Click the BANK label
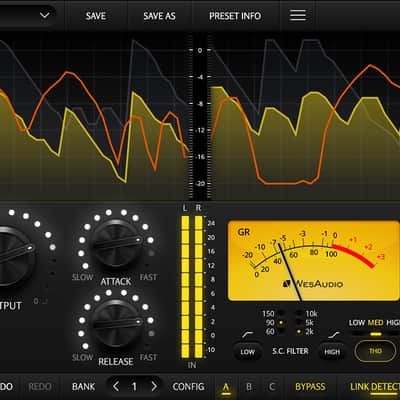 point(83,387)
